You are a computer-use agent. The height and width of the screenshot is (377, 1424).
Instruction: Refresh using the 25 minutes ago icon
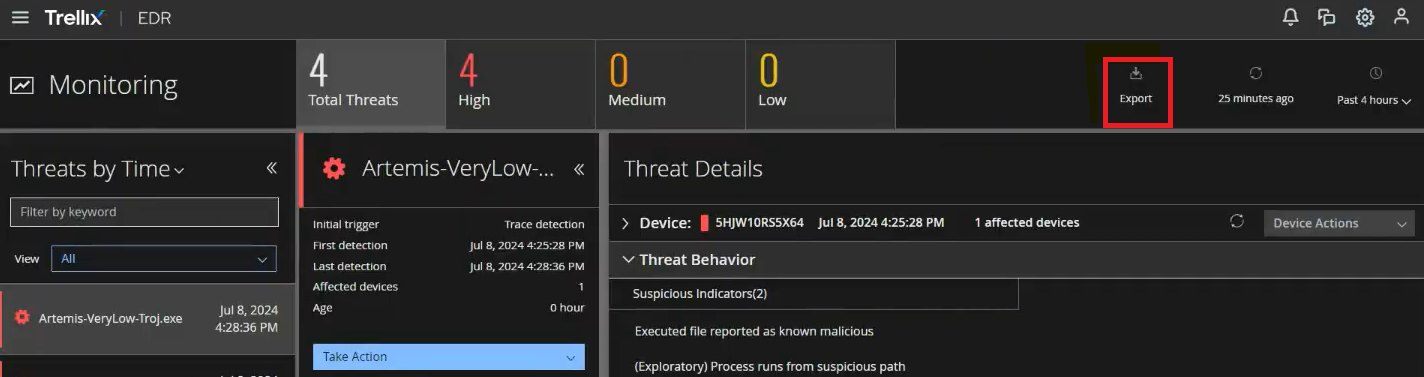[1256, 74]
